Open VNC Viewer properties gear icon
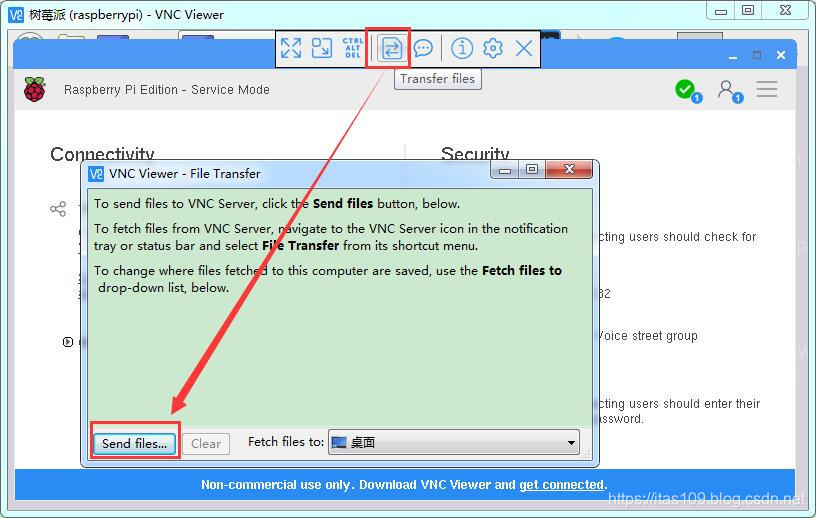This screenshot has height=518, width=816. tap(493, 48)
